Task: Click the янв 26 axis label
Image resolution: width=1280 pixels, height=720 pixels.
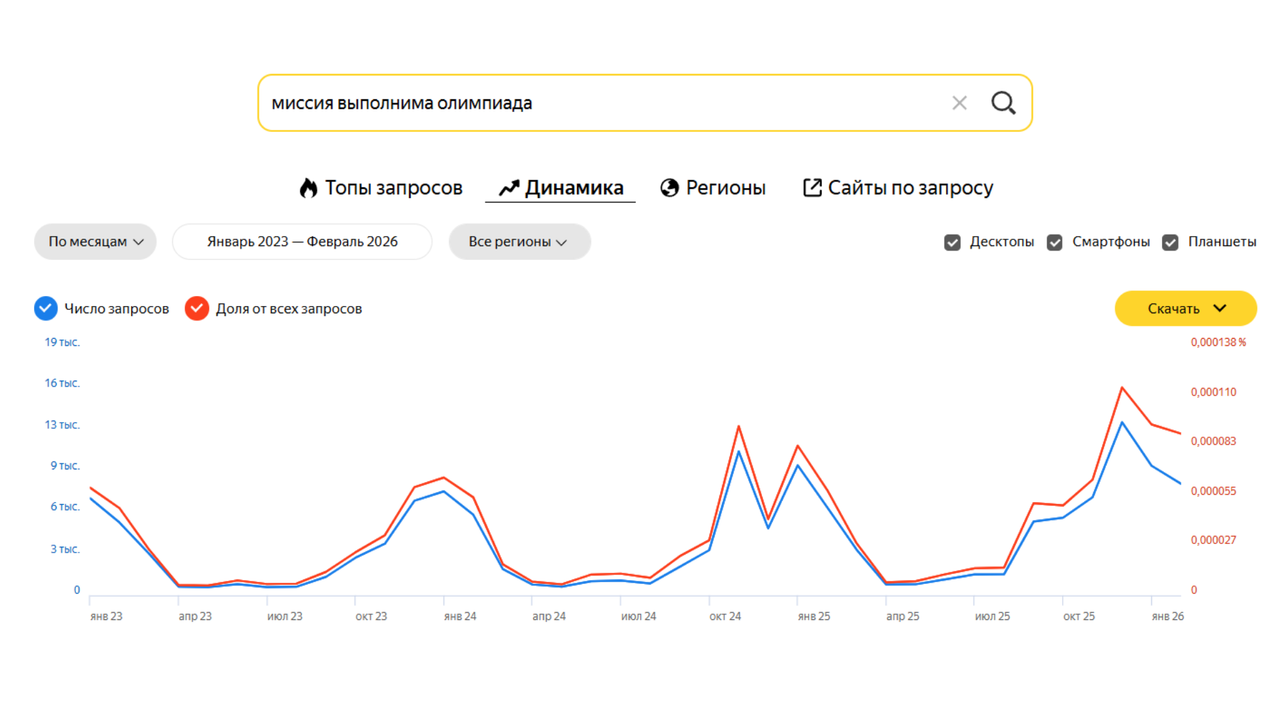Action: [x=1167, y=617]
